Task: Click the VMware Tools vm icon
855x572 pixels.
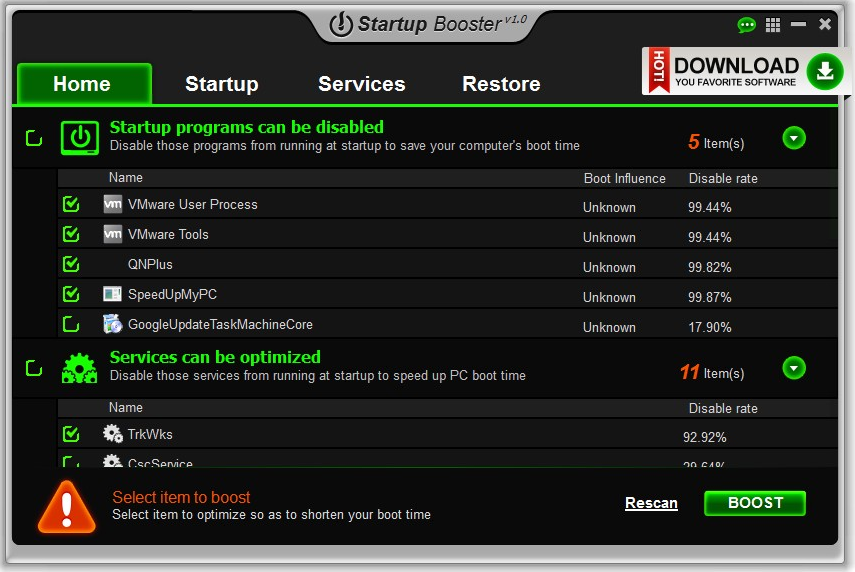Action: point(113,234)
